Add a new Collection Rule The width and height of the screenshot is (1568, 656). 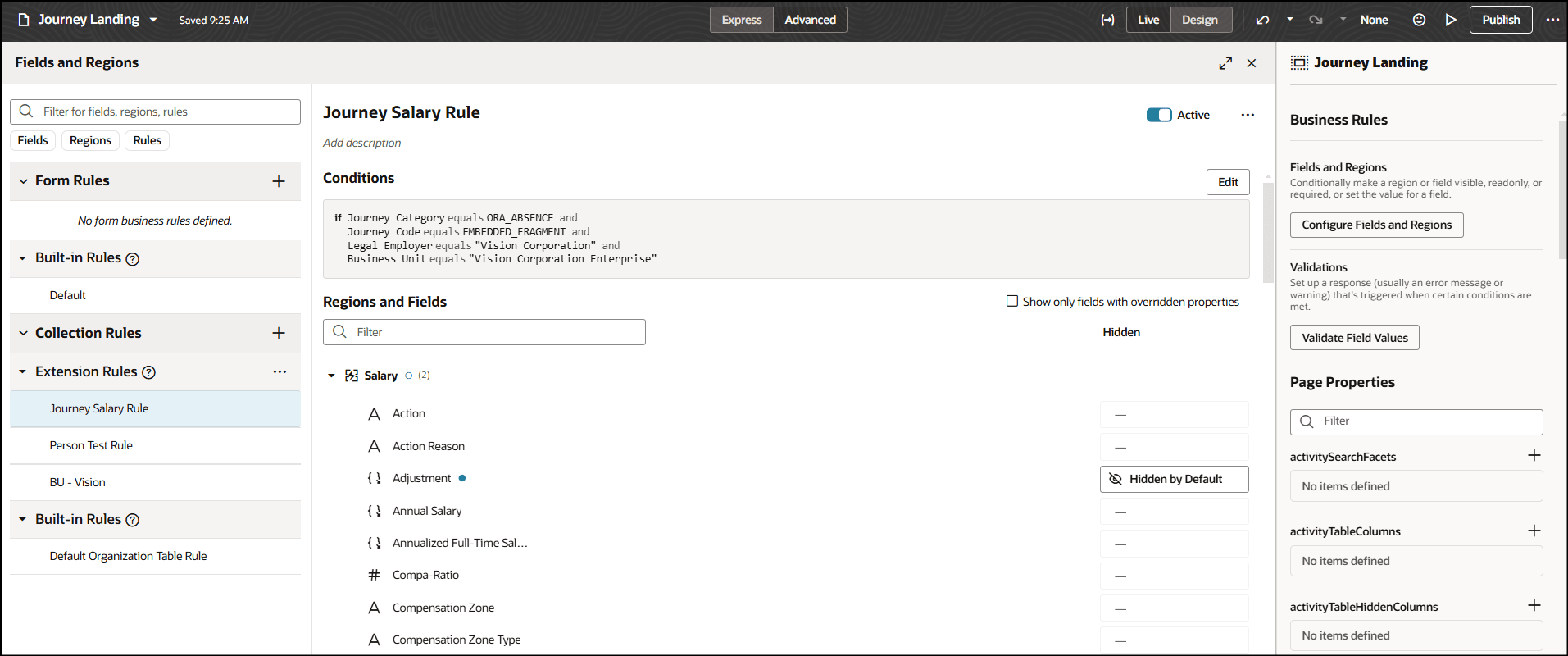[279, 333]
